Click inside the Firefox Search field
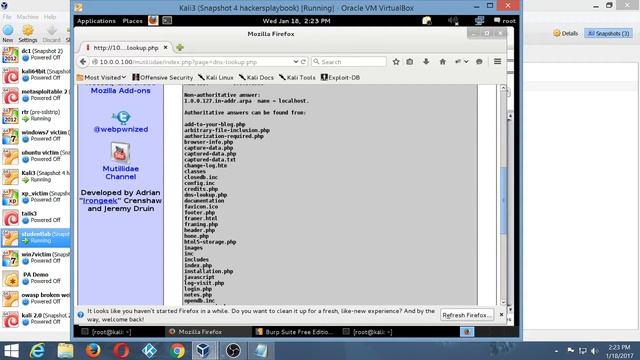640x360 pixels. 349,62
